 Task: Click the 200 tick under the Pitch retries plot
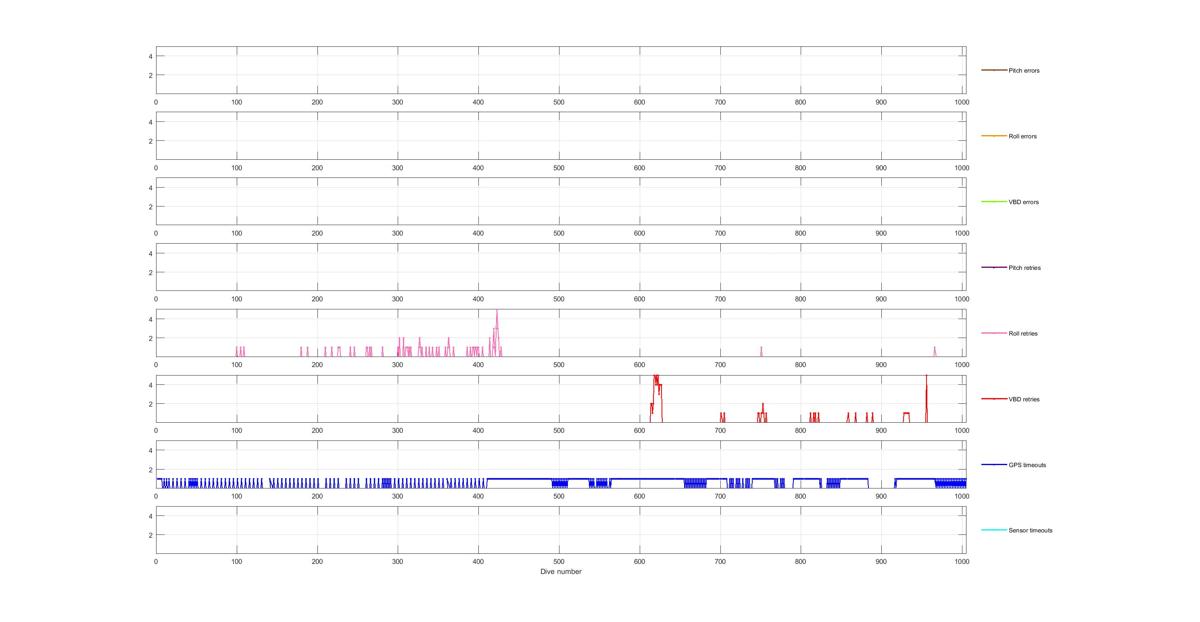[x=317, y=299]
